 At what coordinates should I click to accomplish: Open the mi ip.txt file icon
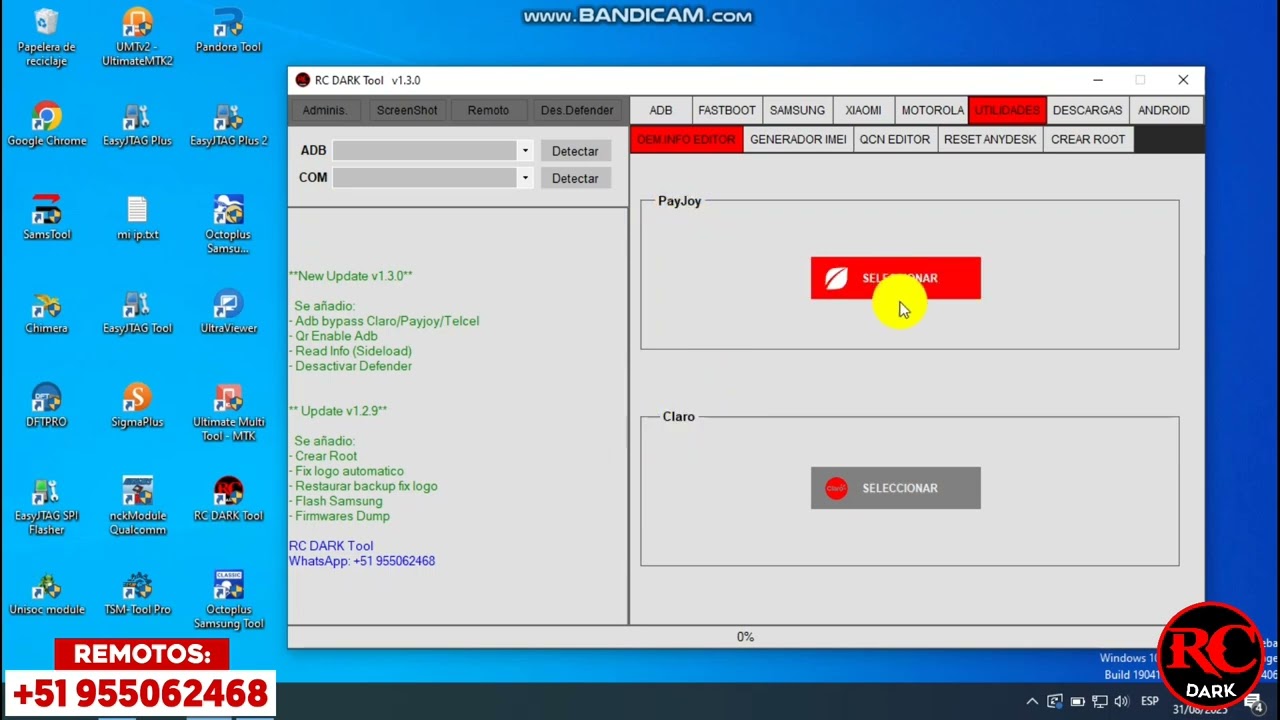point(137,218)
